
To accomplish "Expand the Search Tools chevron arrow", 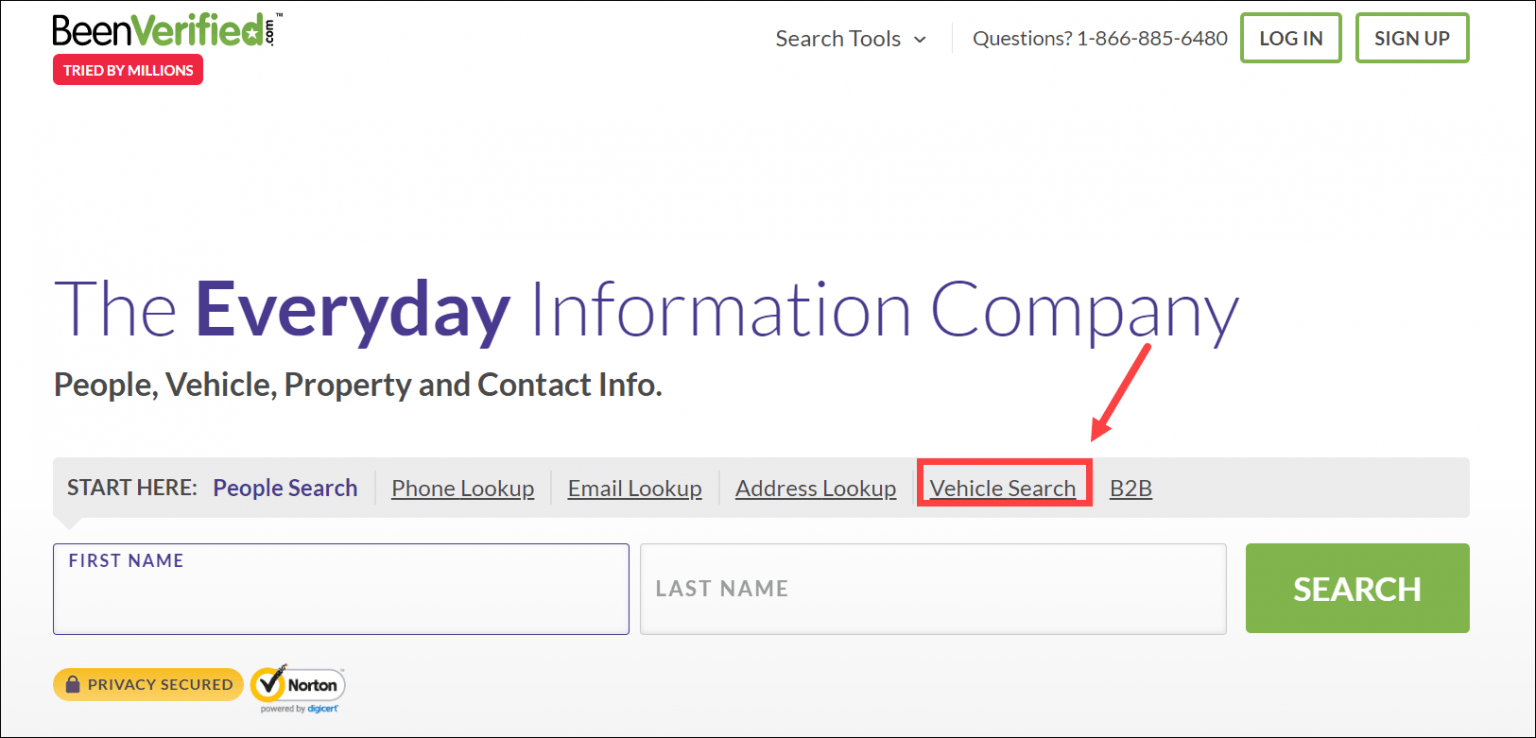I will tap(918, 39).
